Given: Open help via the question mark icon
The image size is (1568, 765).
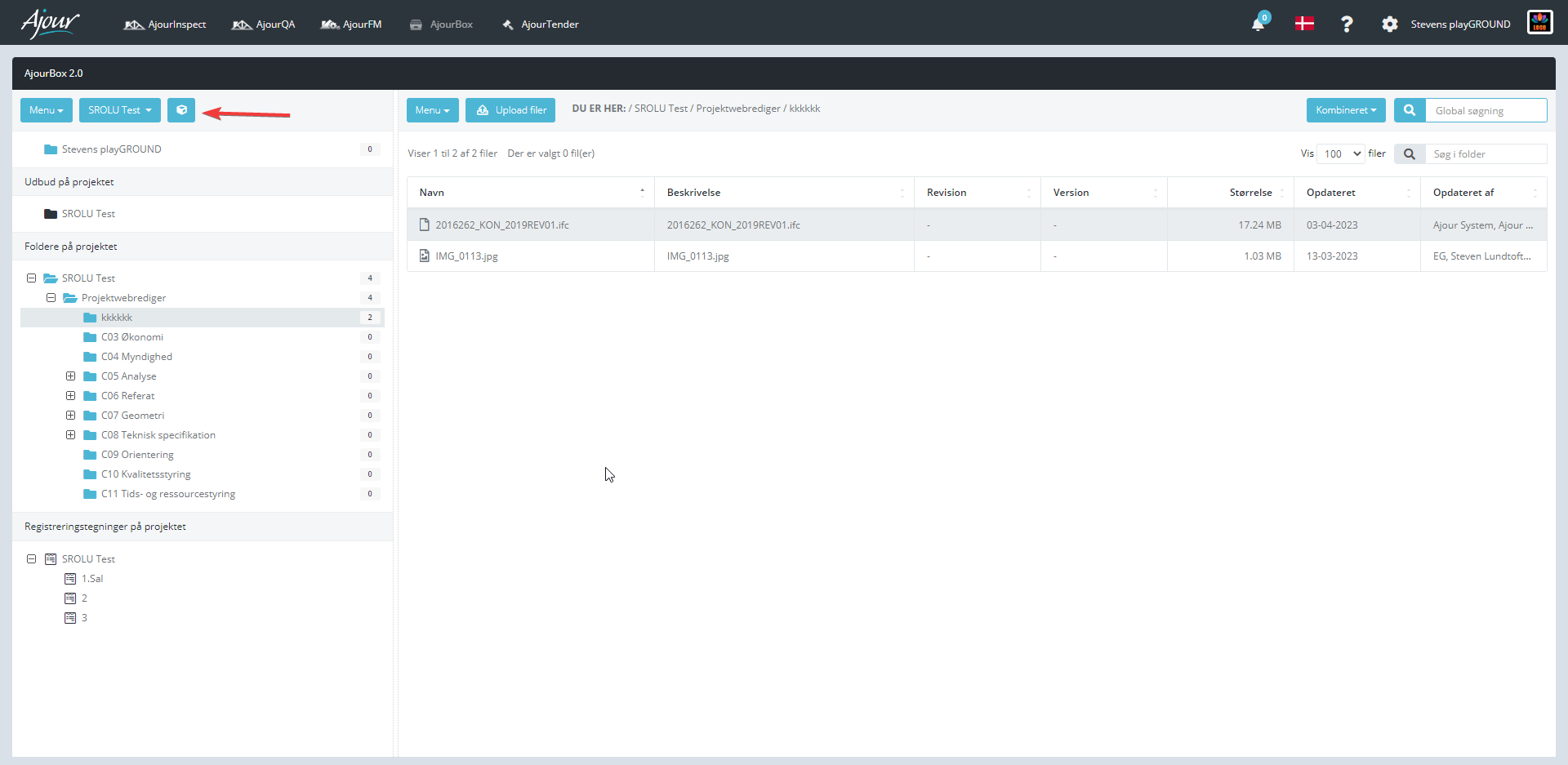Looking at the screenshot, I should tap(1347, 24).
